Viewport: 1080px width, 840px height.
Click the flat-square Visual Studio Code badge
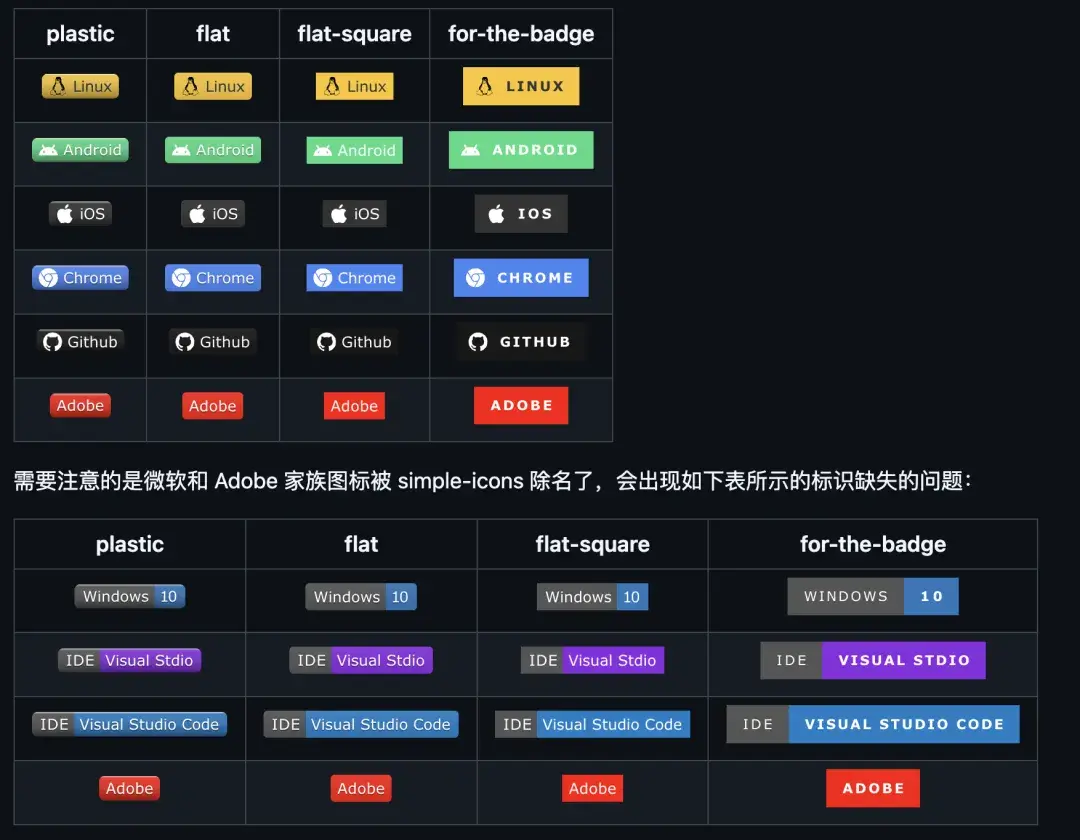click(x=592, y=724)
